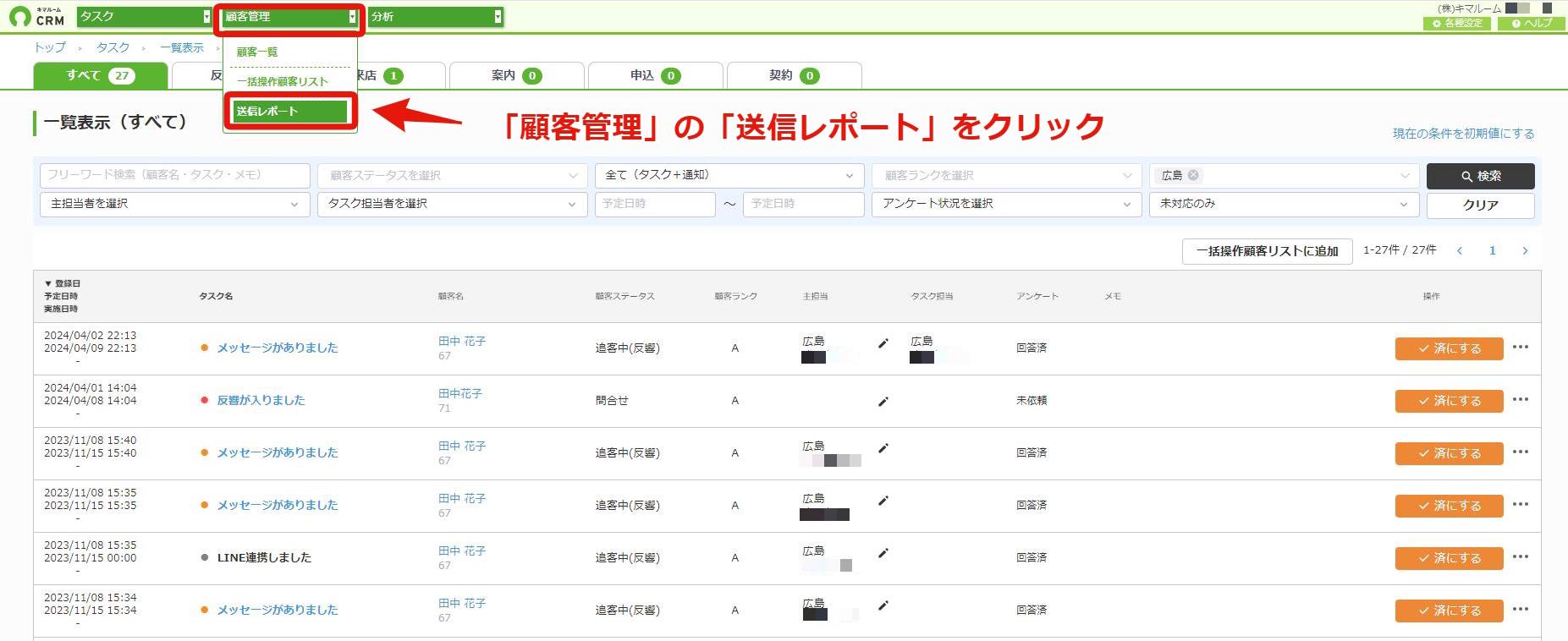Click pencil edit icon in 2024/04/02 22:13 row

click(x=883, y=343)
